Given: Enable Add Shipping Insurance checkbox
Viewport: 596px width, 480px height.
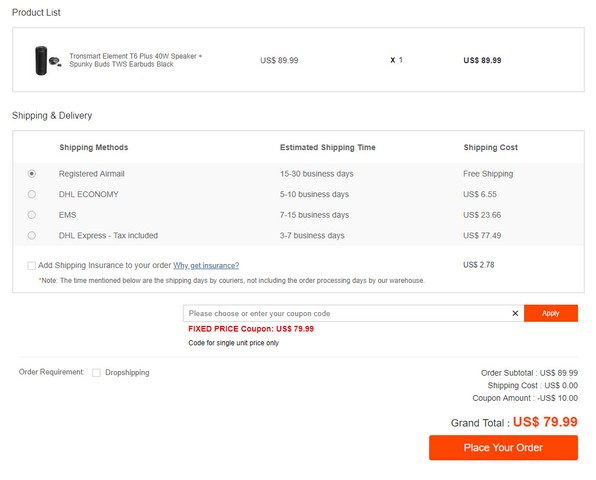Looking at the screenshot, I should 32,265.
